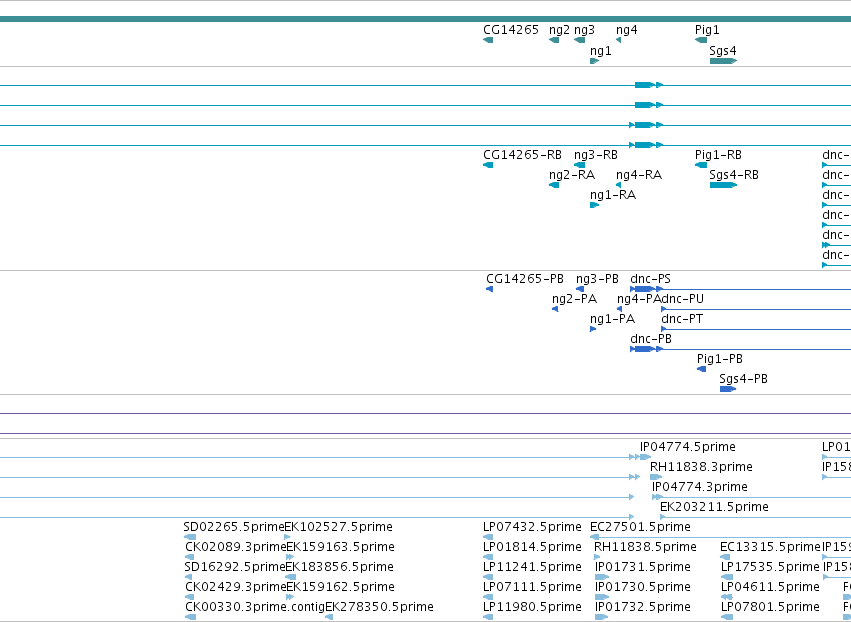Screen dimensions: 851x622
Task: Click the EK278350.5prime EST label
Action: coord(379,607)
